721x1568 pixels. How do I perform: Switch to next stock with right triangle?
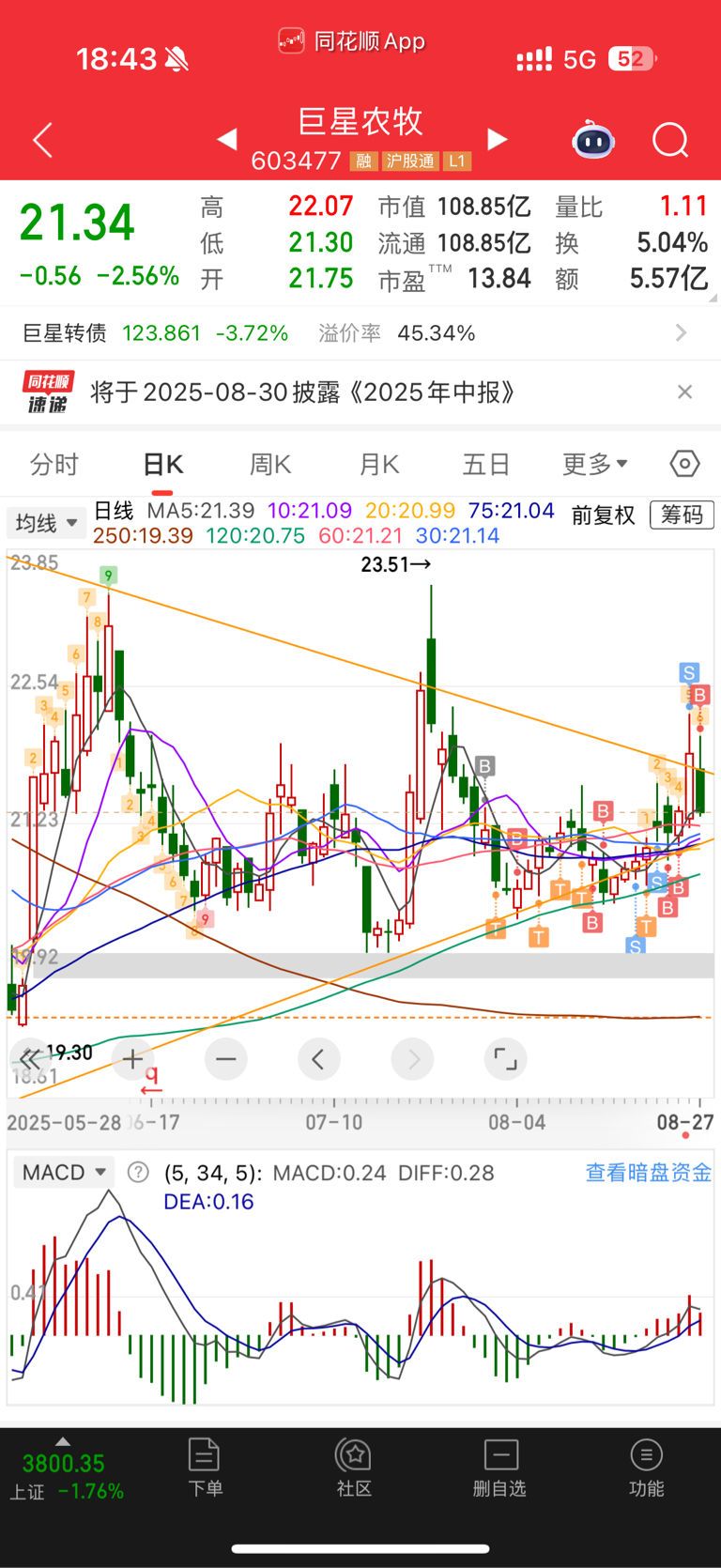[498, 140]
